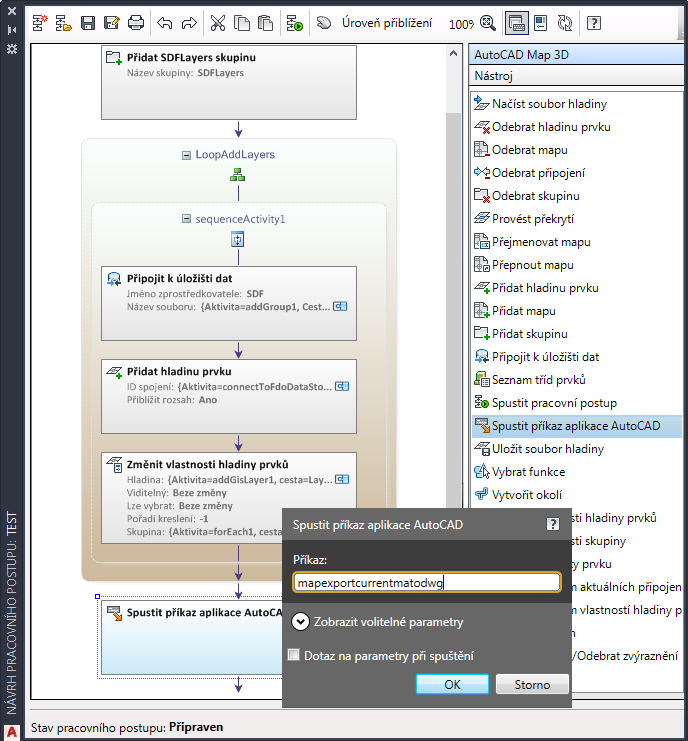
Task: Open binding for Hladina parameter
Action: (x=342, y=480)
